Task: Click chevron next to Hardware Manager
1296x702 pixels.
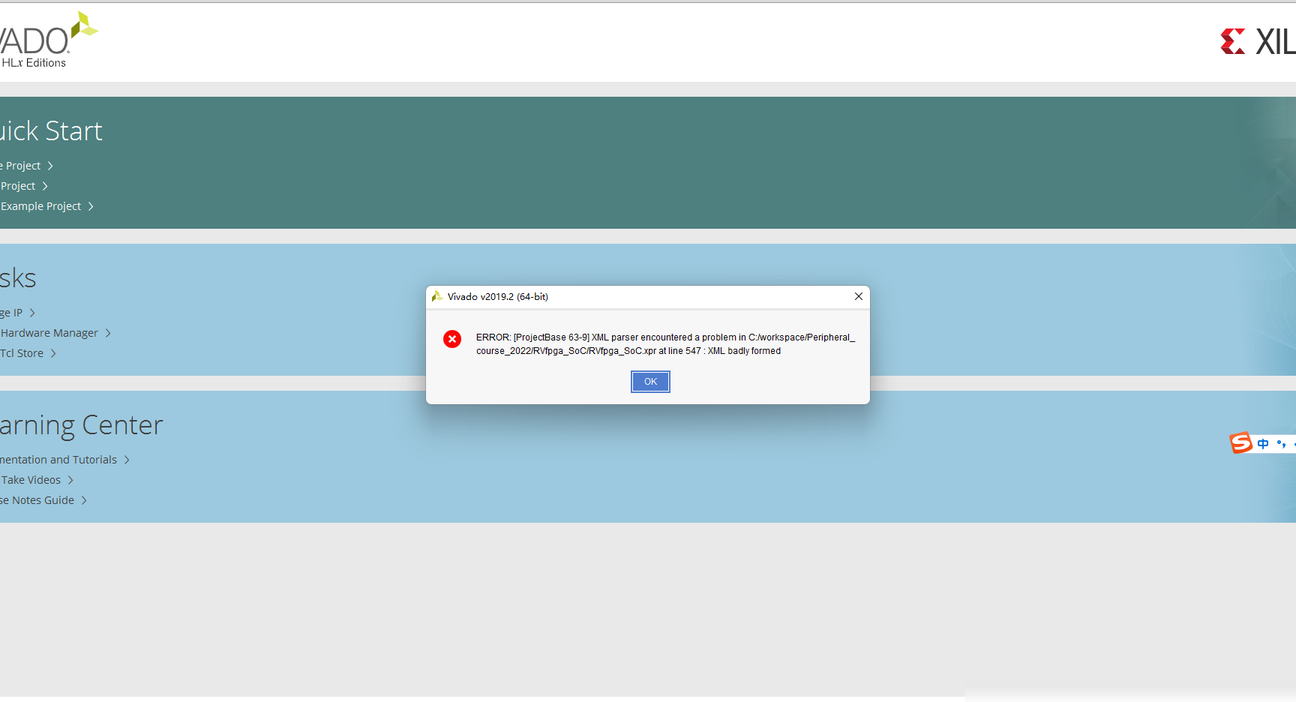Action: pyautogui.click(x=108, y=333)
